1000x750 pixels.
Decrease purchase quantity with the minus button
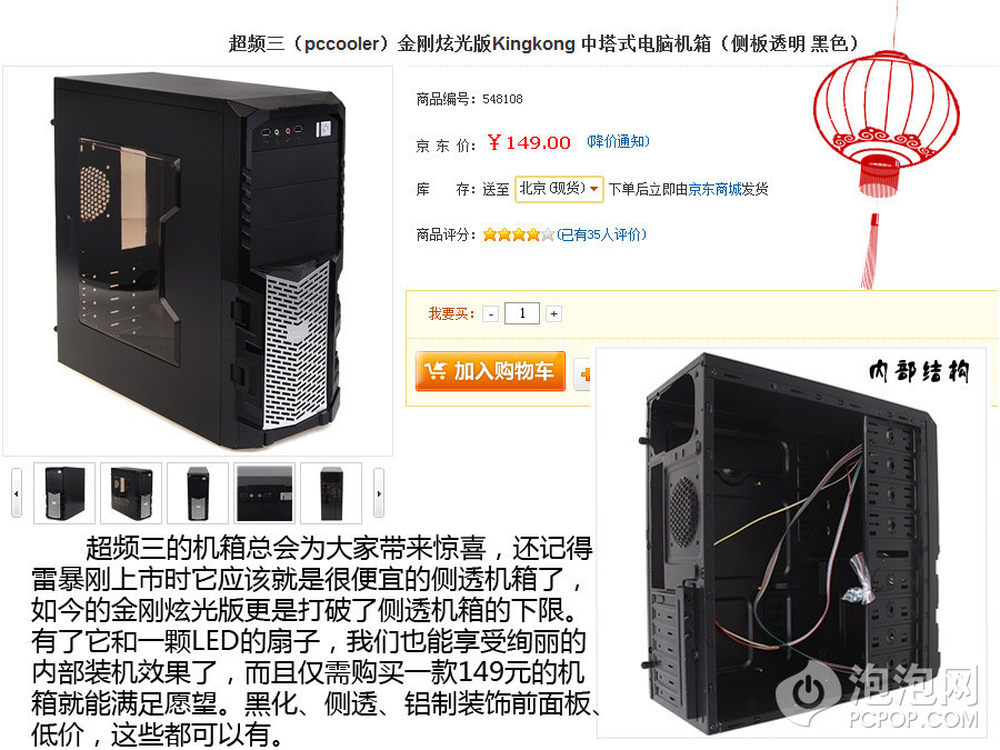point(490,314)
